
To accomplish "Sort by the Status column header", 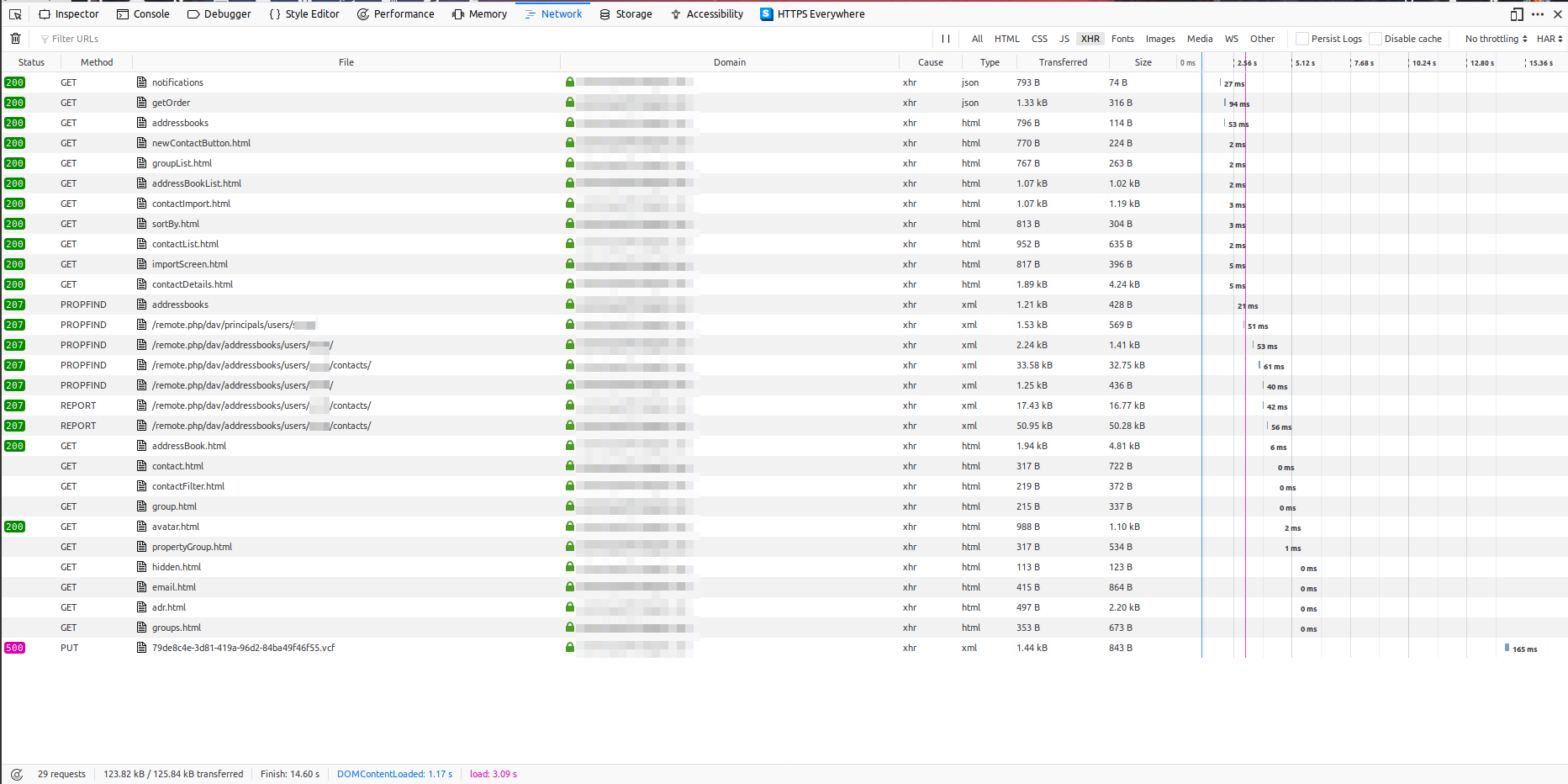I will (31, 62).
